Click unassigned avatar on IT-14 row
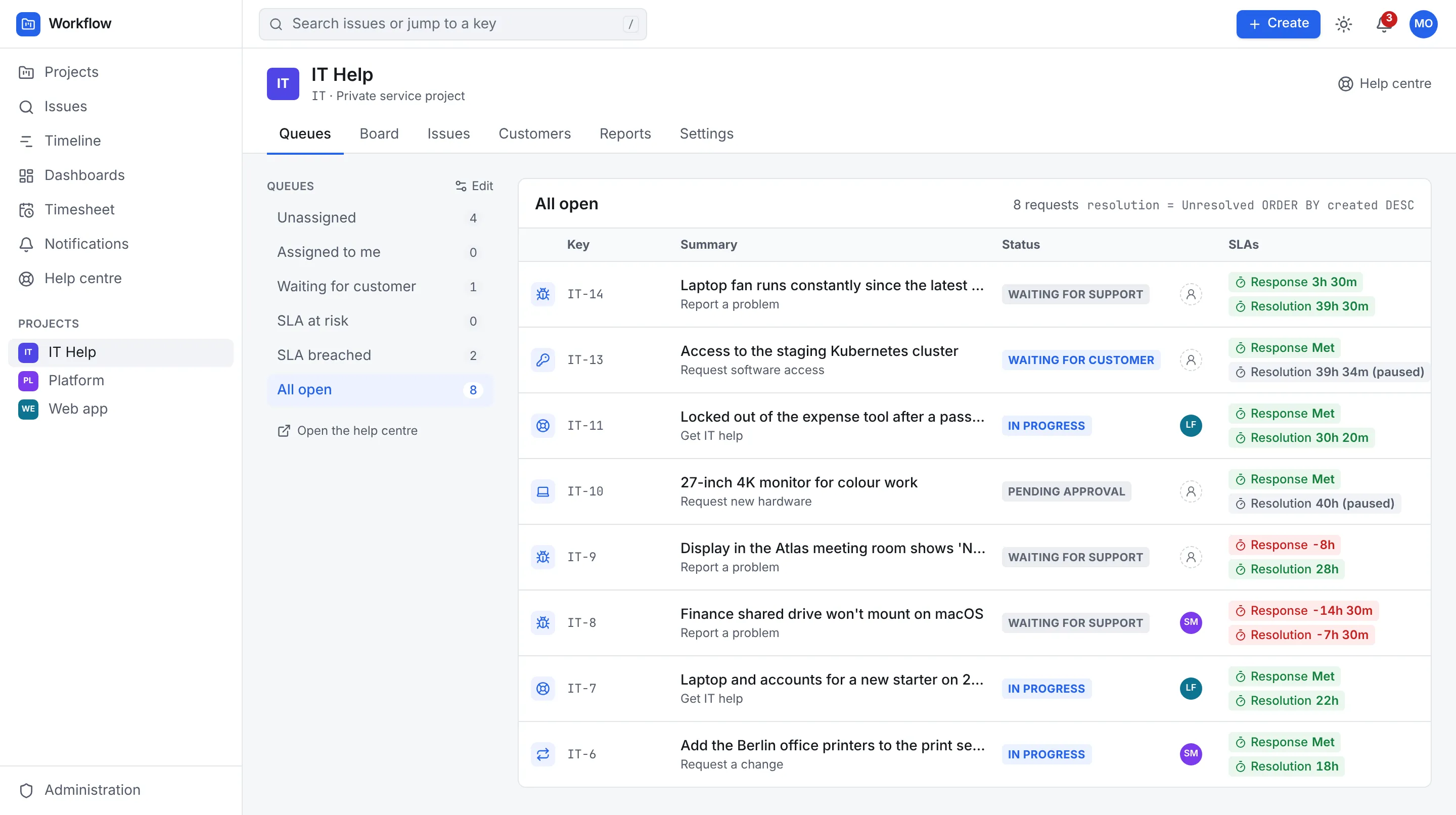The width and height of the screenshot is (1456, 815). coord(1191,294)
